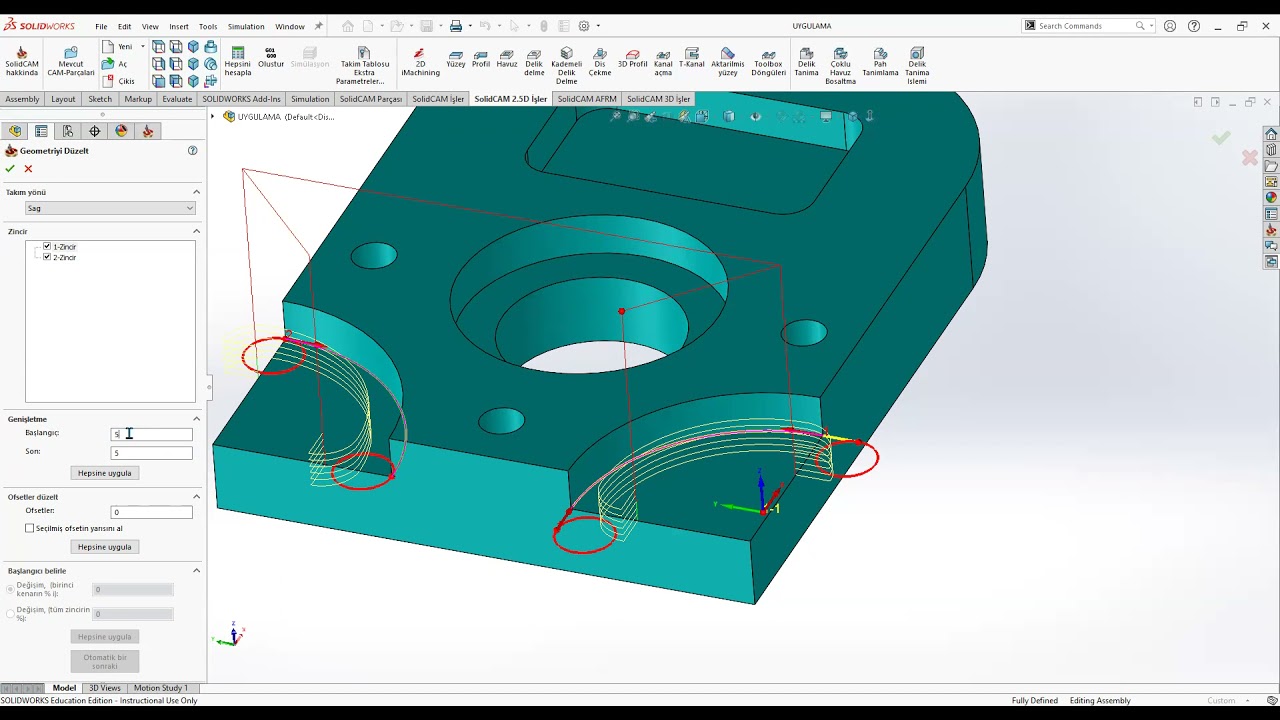Choose the T-Kanal operation icon
Image resolution: width=1280 pixels, height=720 pixels.
692,59
